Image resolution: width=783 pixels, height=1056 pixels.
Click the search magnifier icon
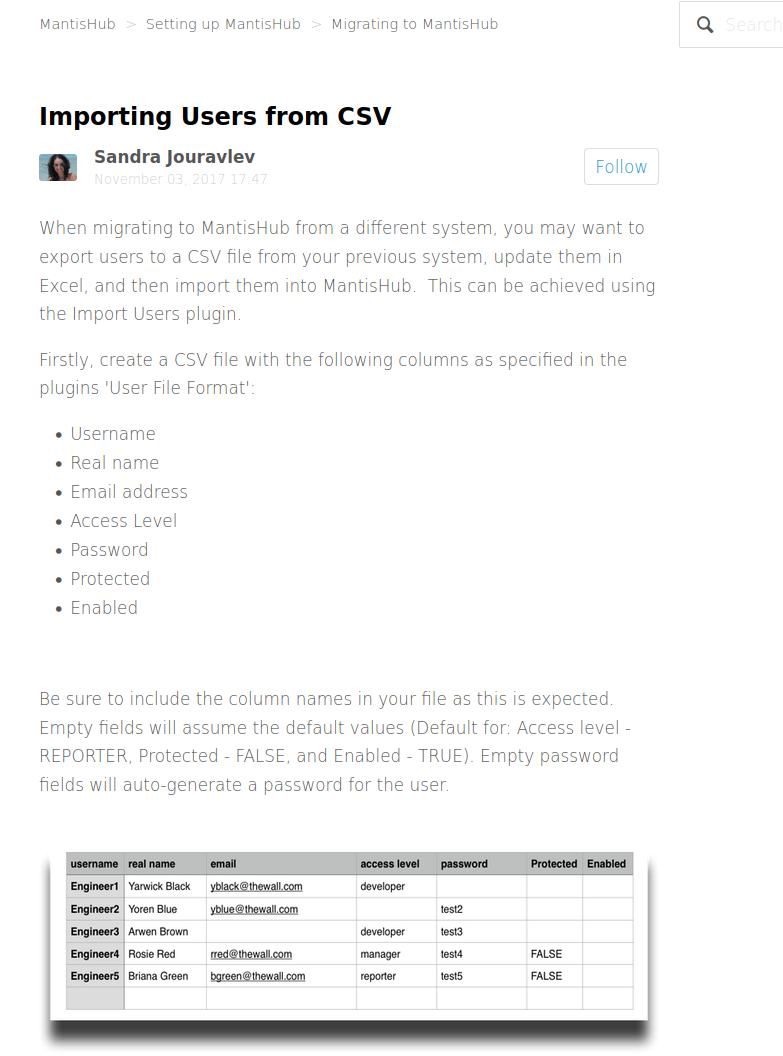coord(705,25)
